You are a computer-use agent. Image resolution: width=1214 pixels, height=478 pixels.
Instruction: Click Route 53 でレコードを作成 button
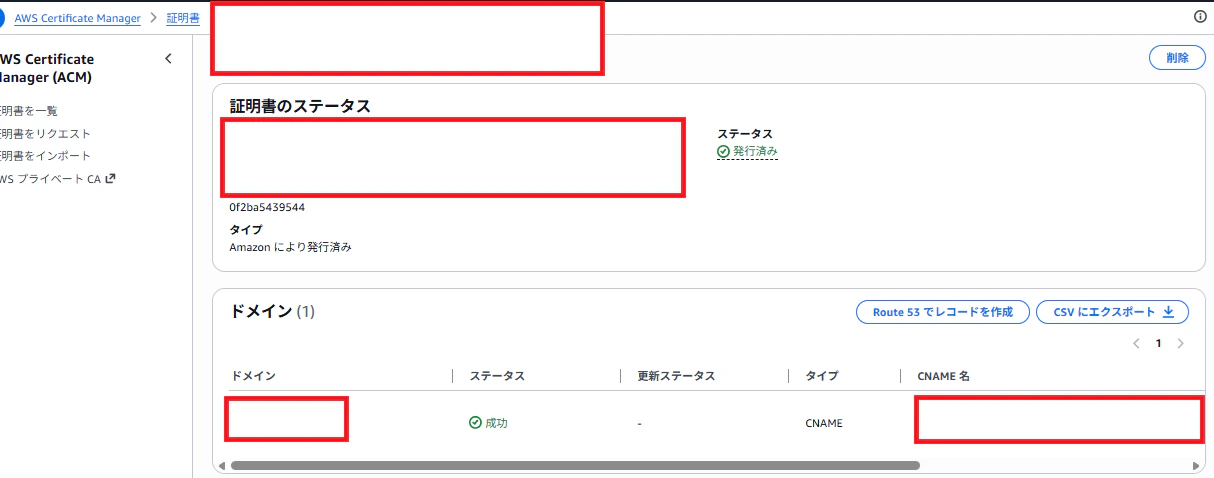[x=942, y=312]
